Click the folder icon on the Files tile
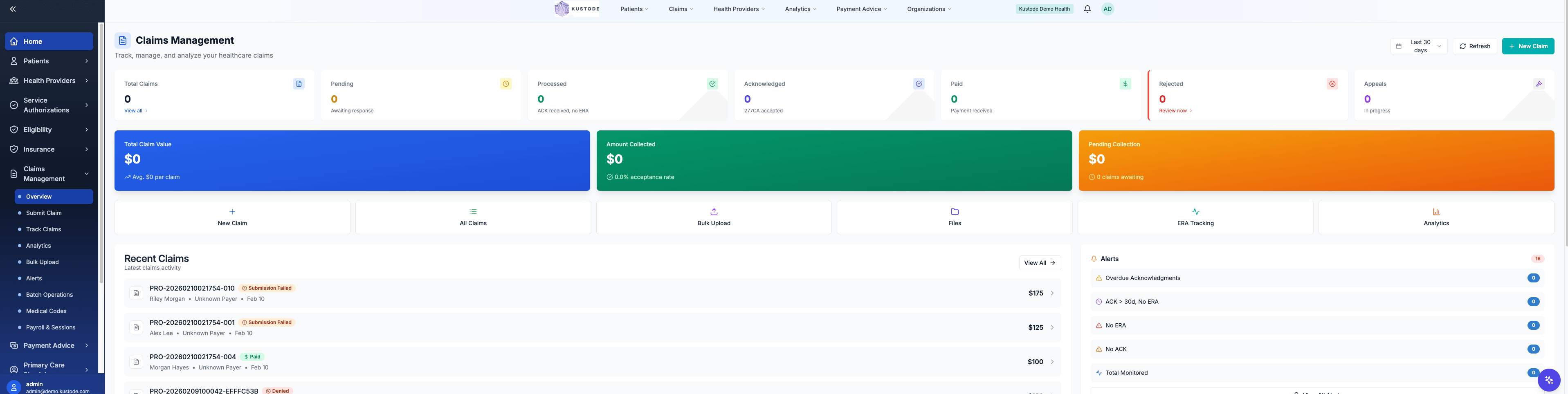The image size is (1568, 394). [954, 212]
